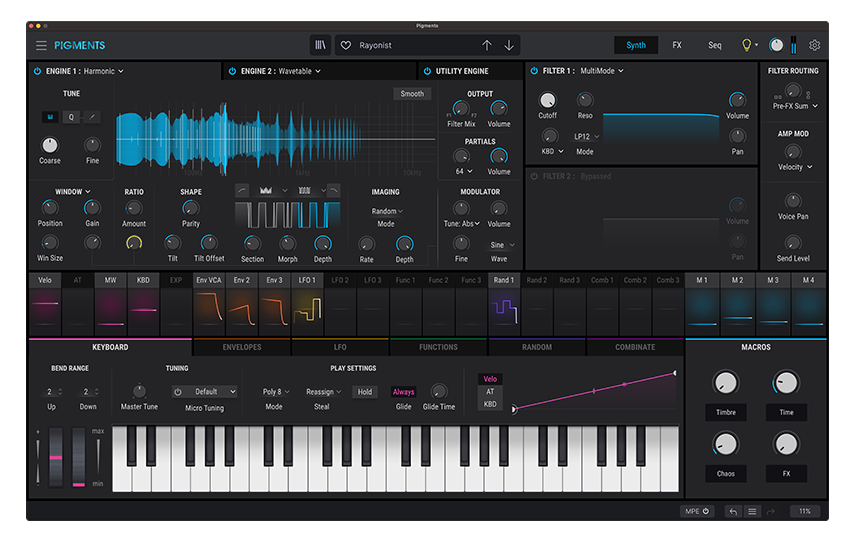Open the settings gear icon
This screenshot has width=857, height=546.
click(x=814, y=45)
